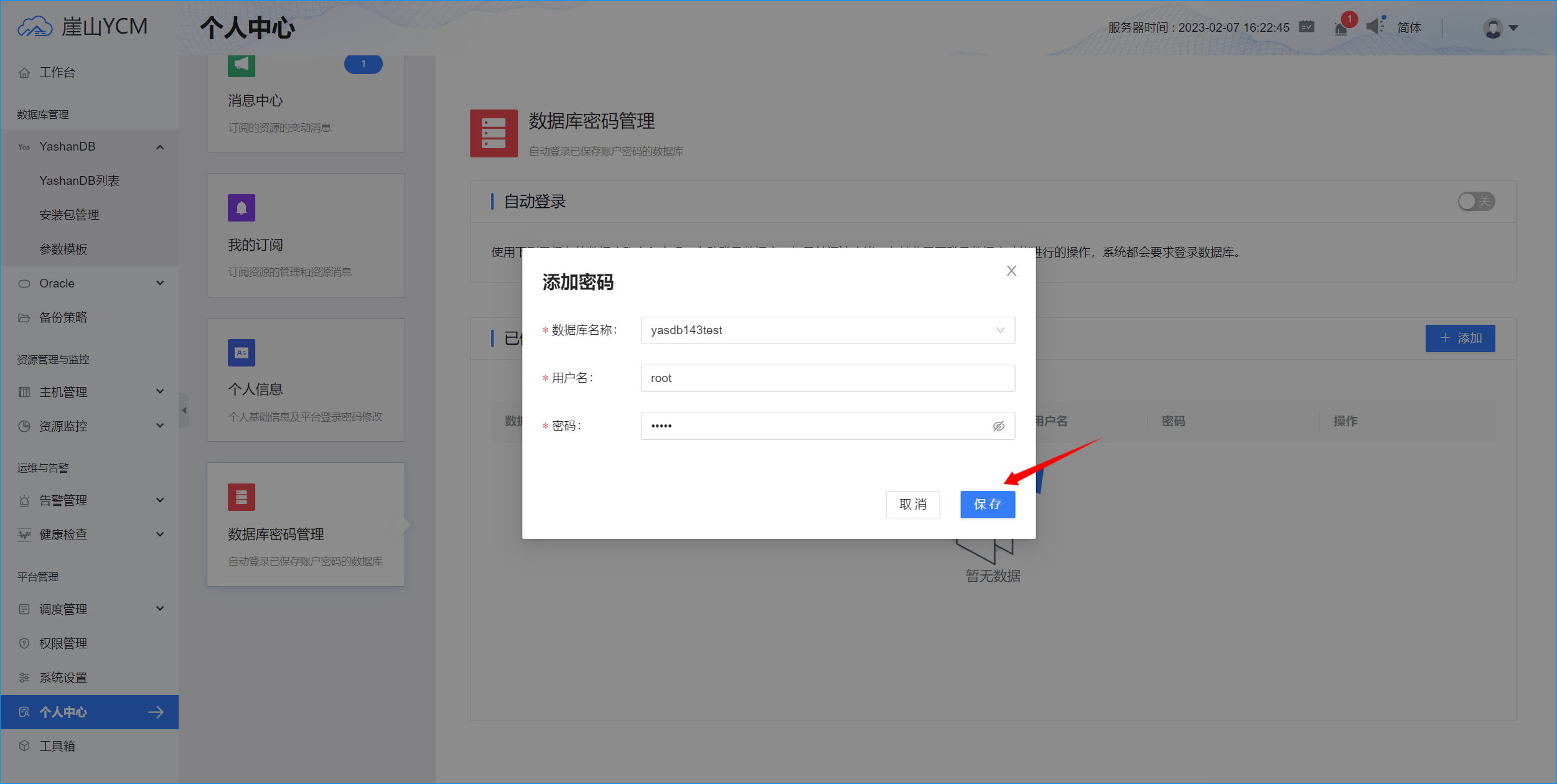Image resolution: width=1557 pixels, height=784 pixels.
Task: Open 系统设置 from the sidebar
Action: click(63, 677)
